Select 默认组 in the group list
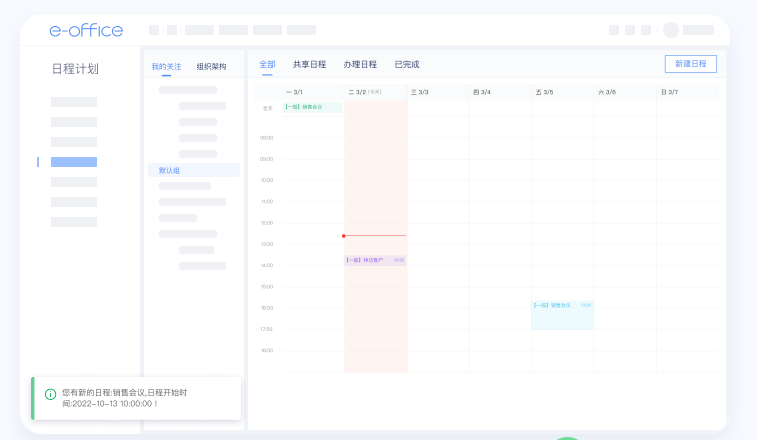 [x=170, y=171]
